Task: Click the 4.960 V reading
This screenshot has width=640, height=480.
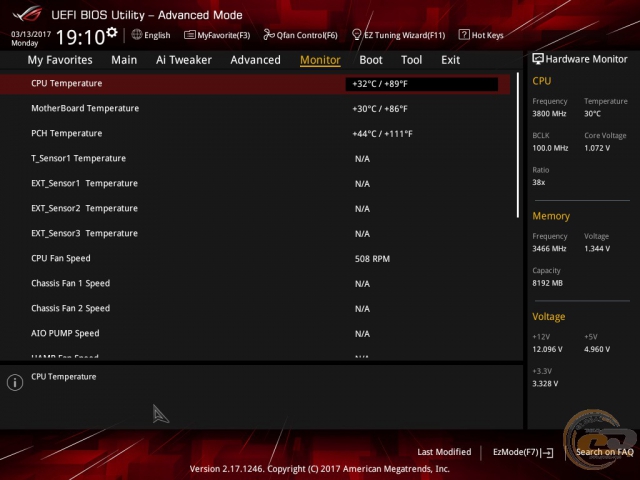Action: (x=597, y=349)
